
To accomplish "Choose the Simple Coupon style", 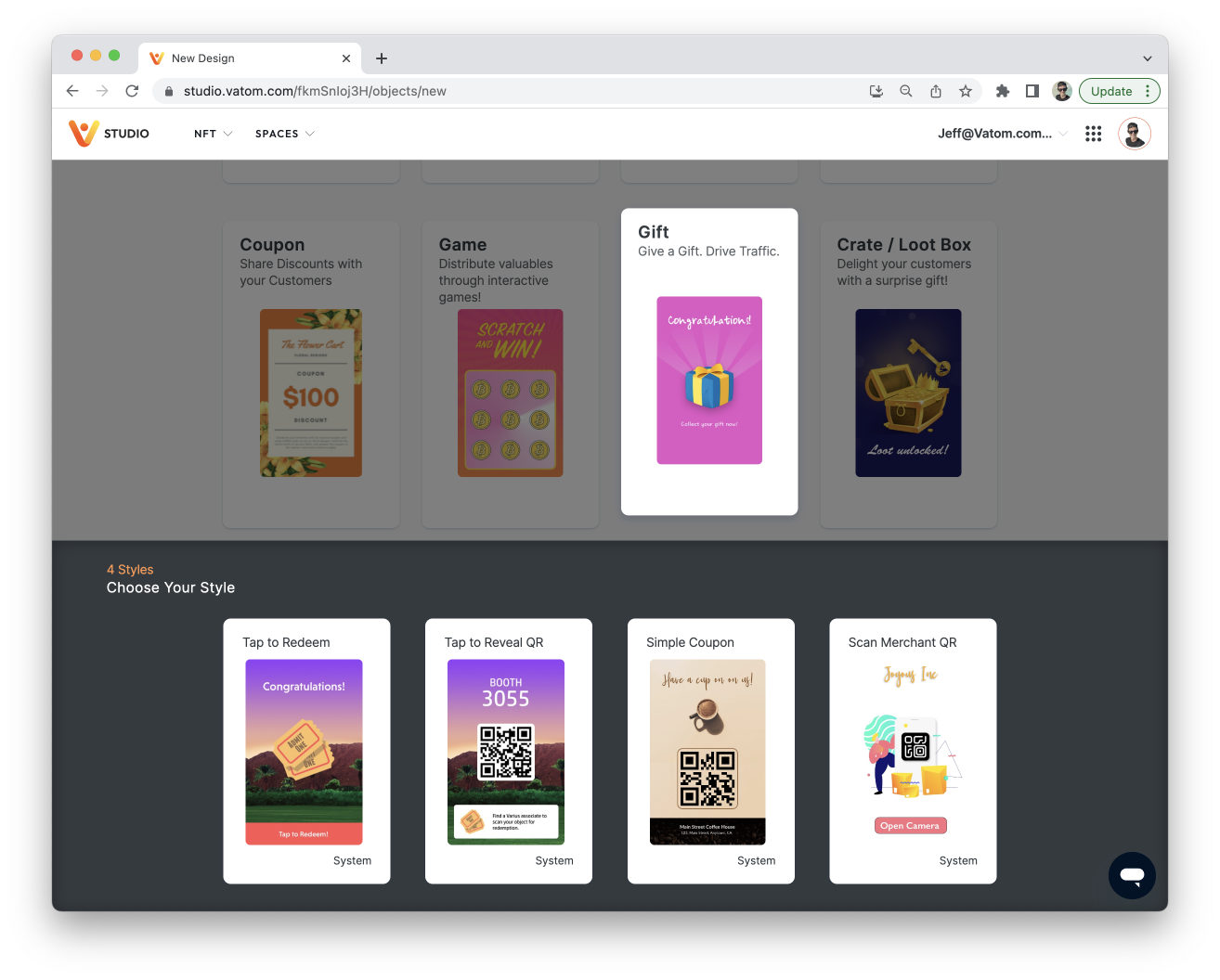I will 711,751.
